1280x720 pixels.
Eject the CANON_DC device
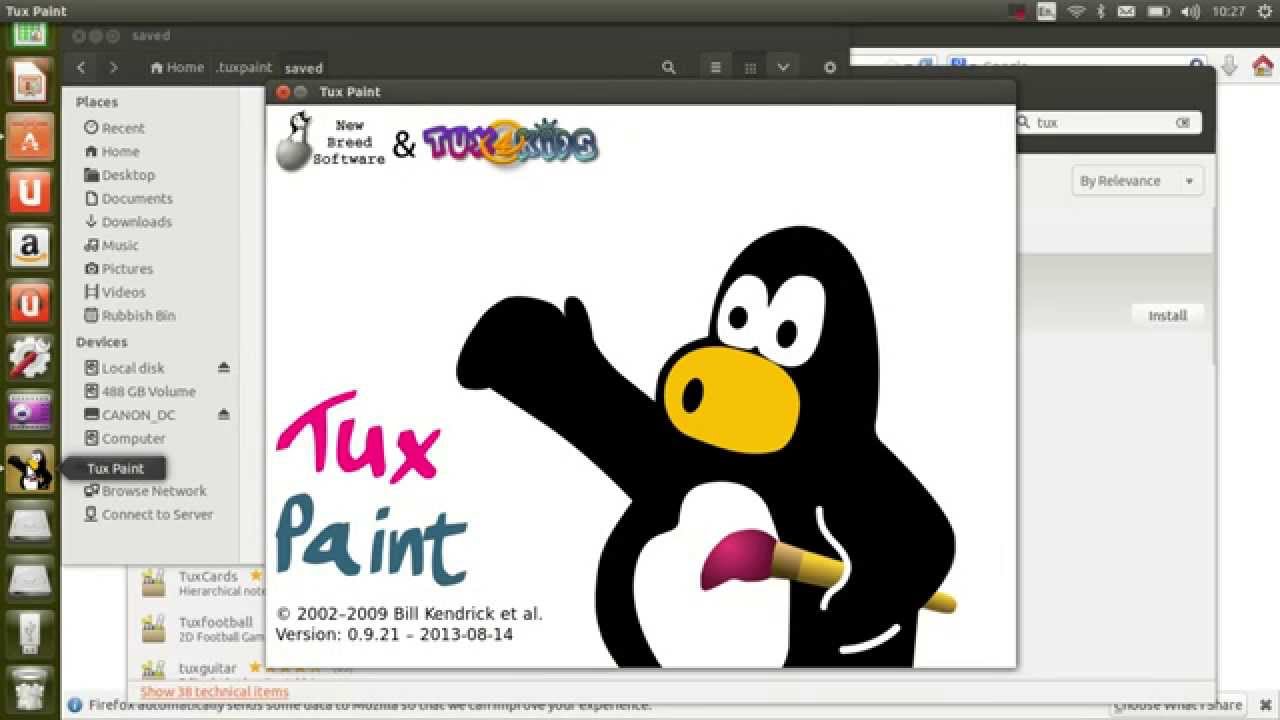pos(223,414)
